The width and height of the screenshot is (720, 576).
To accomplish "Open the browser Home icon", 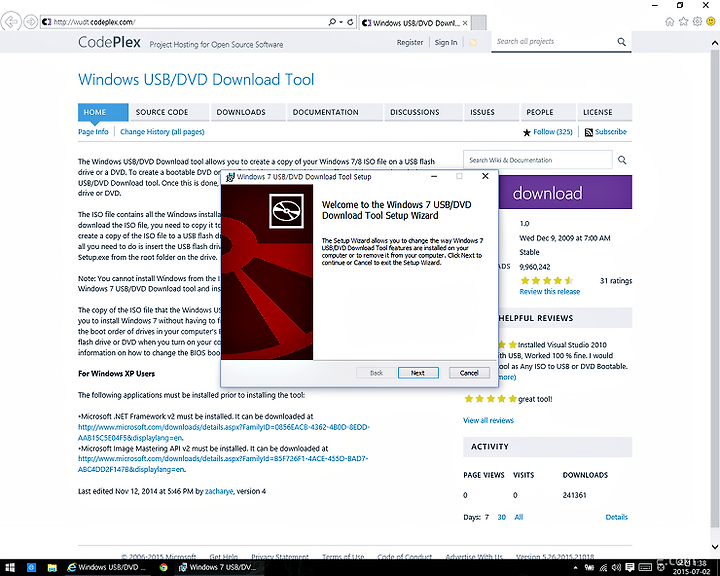I will coord(669,21).
